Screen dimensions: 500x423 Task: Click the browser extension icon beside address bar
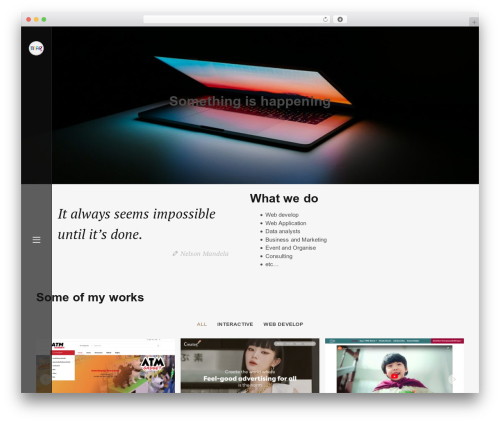[x=340, y=19]
